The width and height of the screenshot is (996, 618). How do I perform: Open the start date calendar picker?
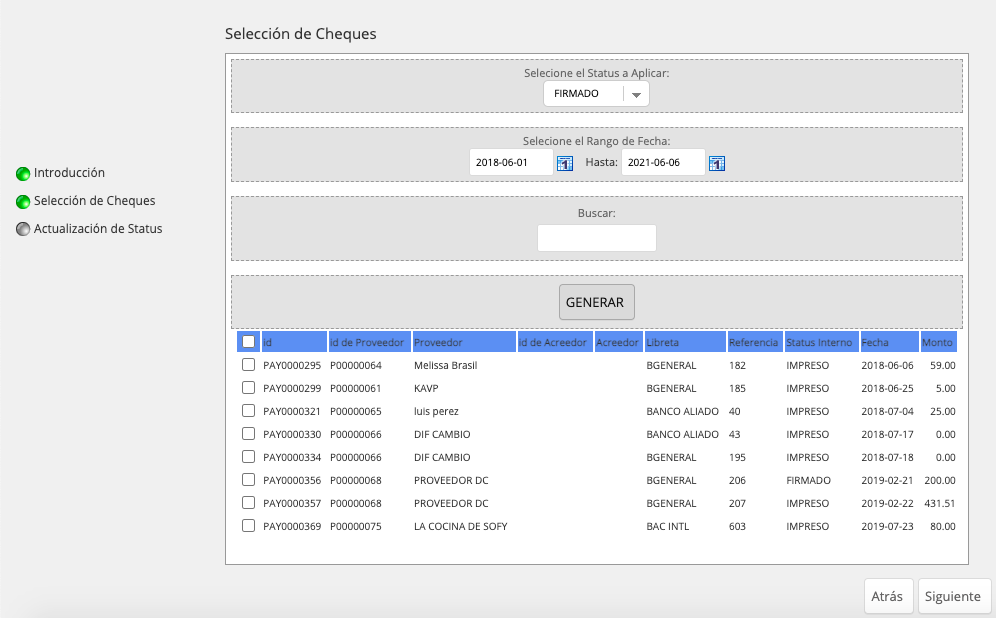pyautogui.click(x=565, y=163)
